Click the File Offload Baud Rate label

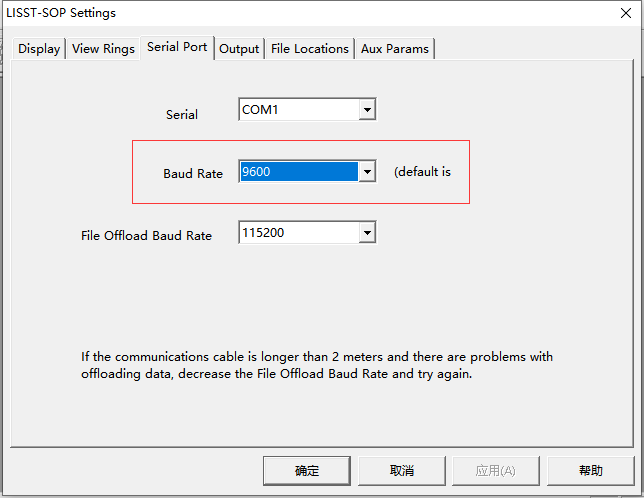click(146, 236)
